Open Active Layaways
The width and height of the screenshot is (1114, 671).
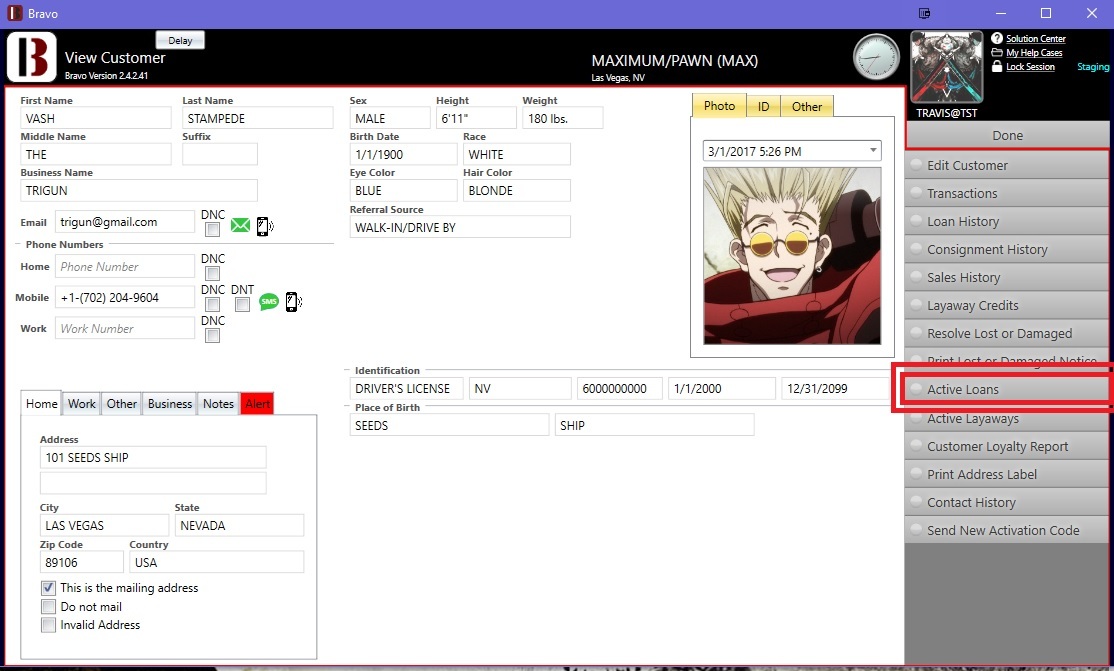pyautogui.click(x=1007, y=419)
